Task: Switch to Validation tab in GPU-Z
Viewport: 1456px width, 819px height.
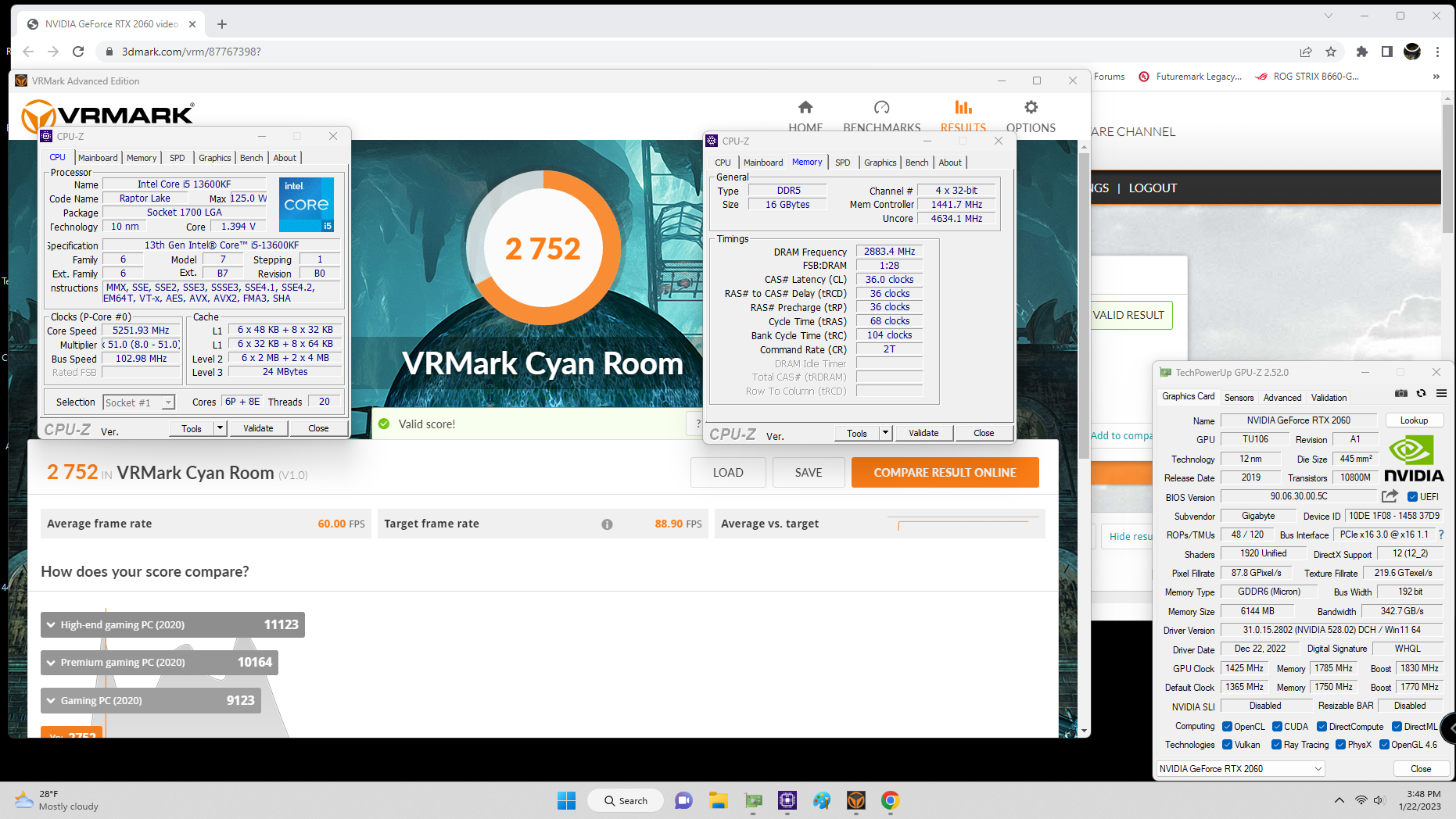Action: (1329, 398)
